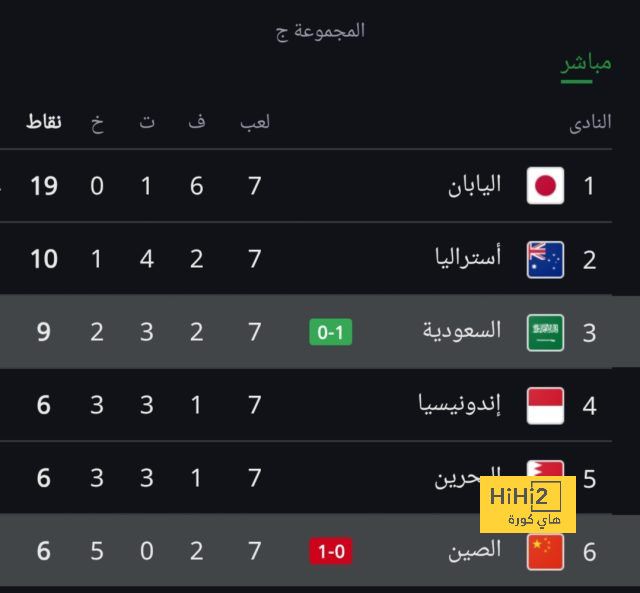Open the أستراليا team name
Viewport: 640px width, 593px height.
pyautogui.click(x=468, y=258)
